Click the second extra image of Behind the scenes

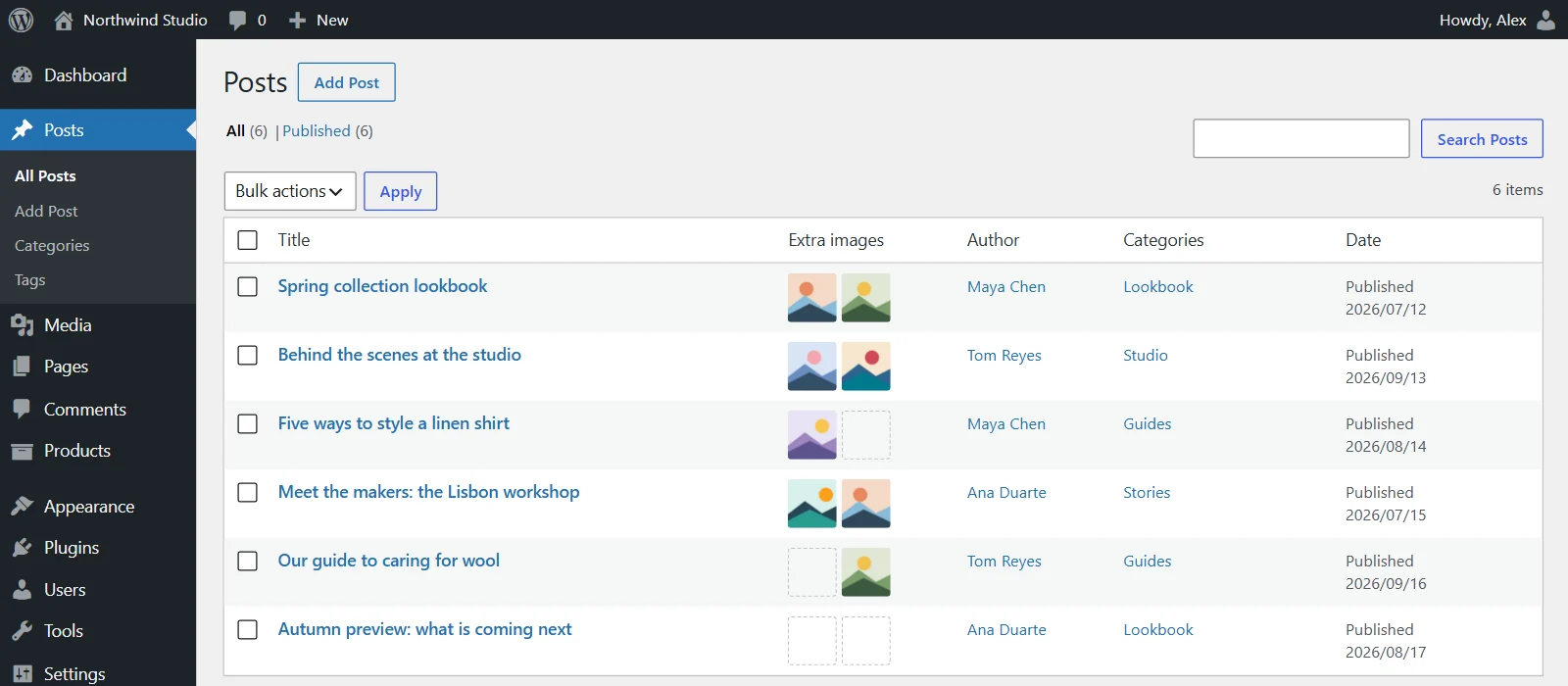click(x=866, y=367)
